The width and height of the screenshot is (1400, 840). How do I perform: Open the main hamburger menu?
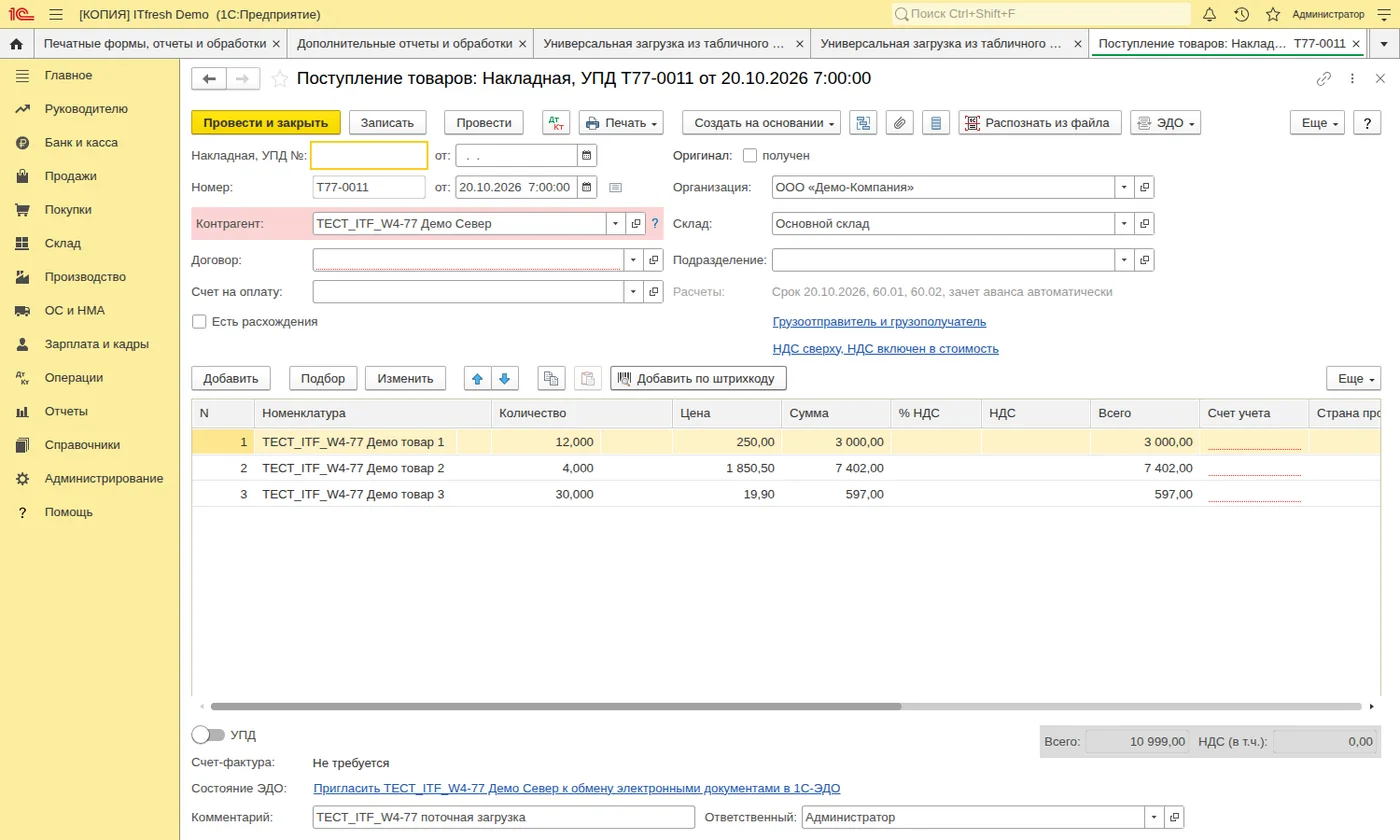coord(55,14)
